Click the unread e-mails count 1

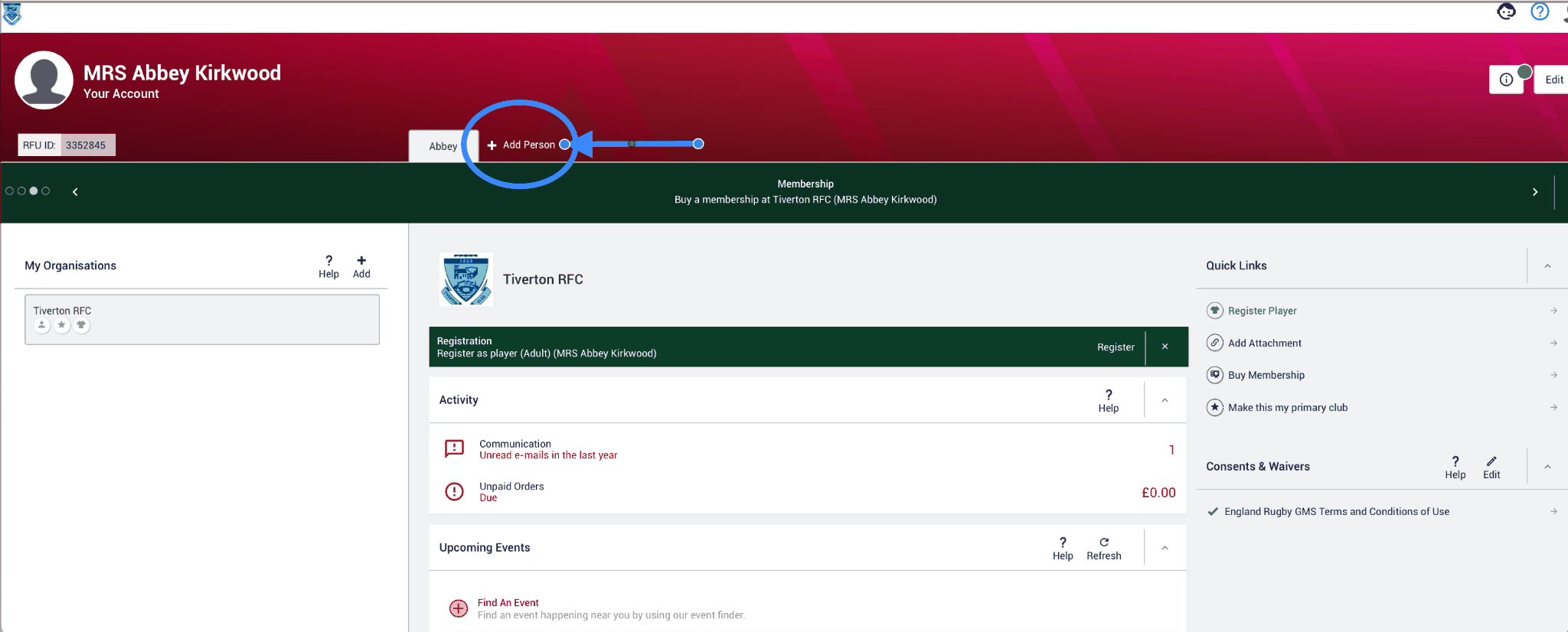click(1171, 450)
